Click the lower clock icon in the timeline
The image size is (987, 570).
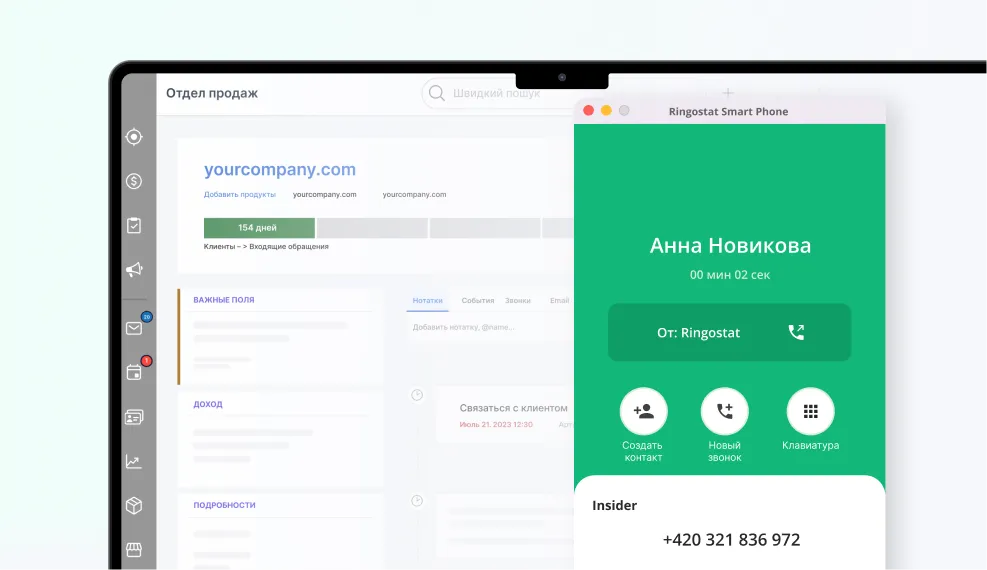(417, 501)
